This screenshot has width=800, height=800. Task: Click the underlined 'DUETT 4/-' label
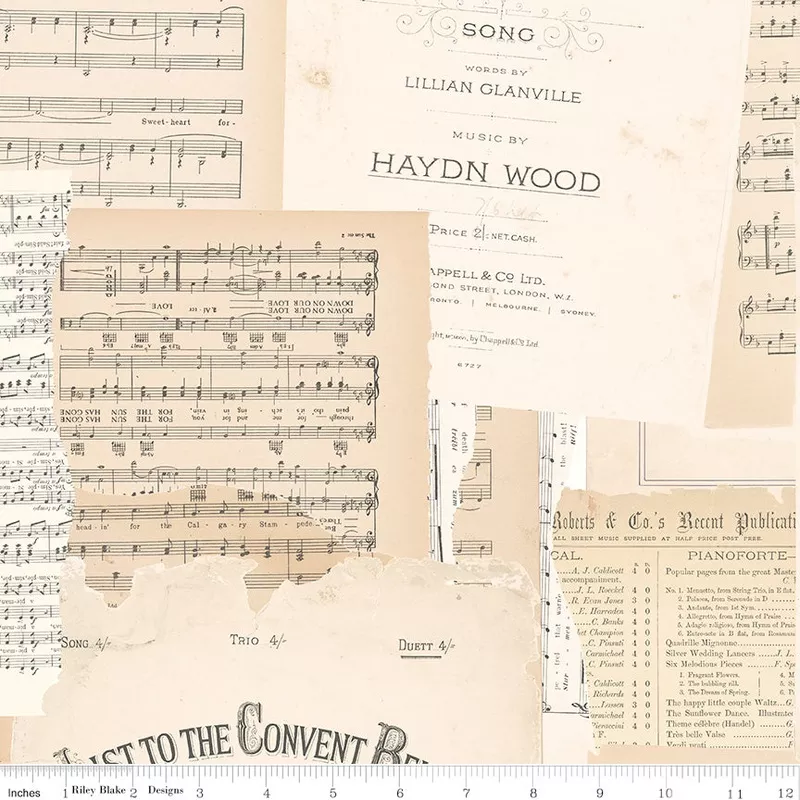click(426, 647)
